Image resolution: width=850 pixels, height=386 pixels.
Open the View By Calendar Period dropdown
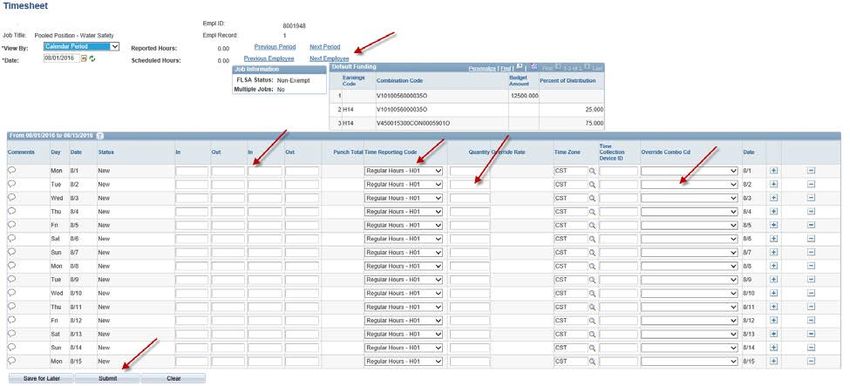[81, 47]
